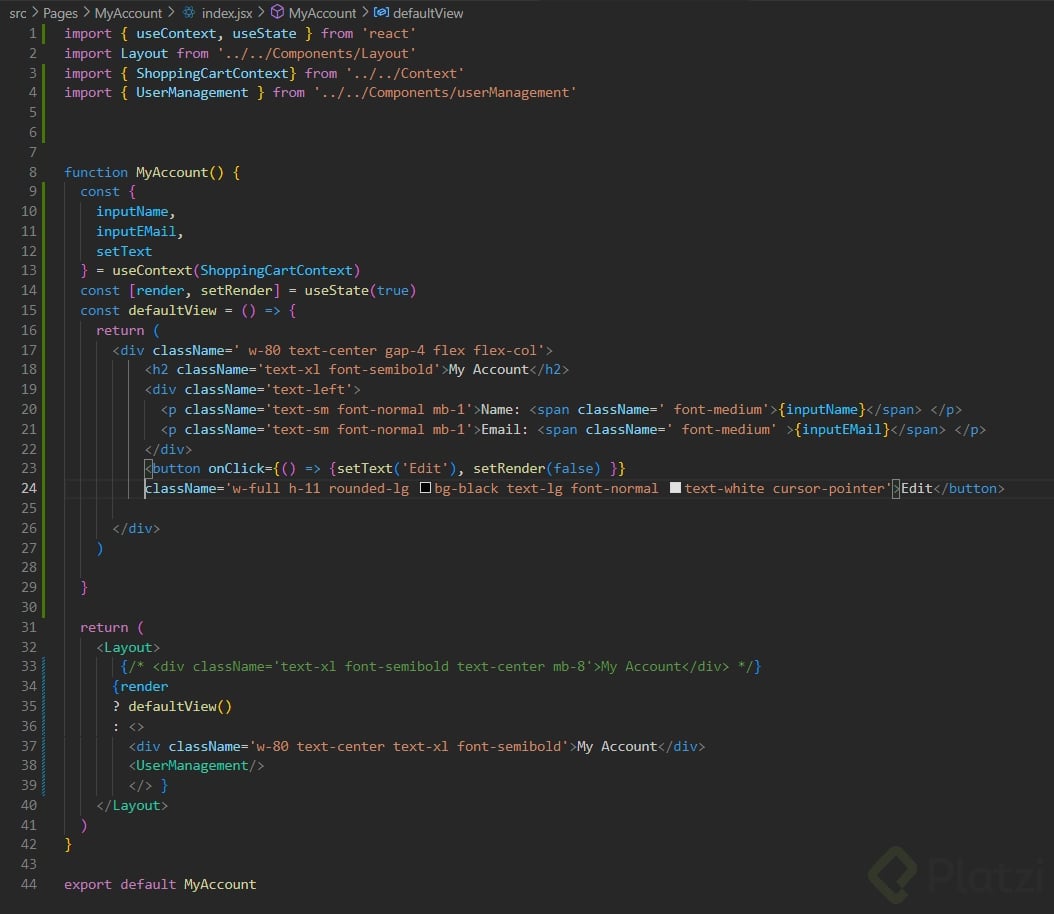Screen dimensions: 1054x914
Task: Click the useContext import on line 1
Action: coord(176,34)
